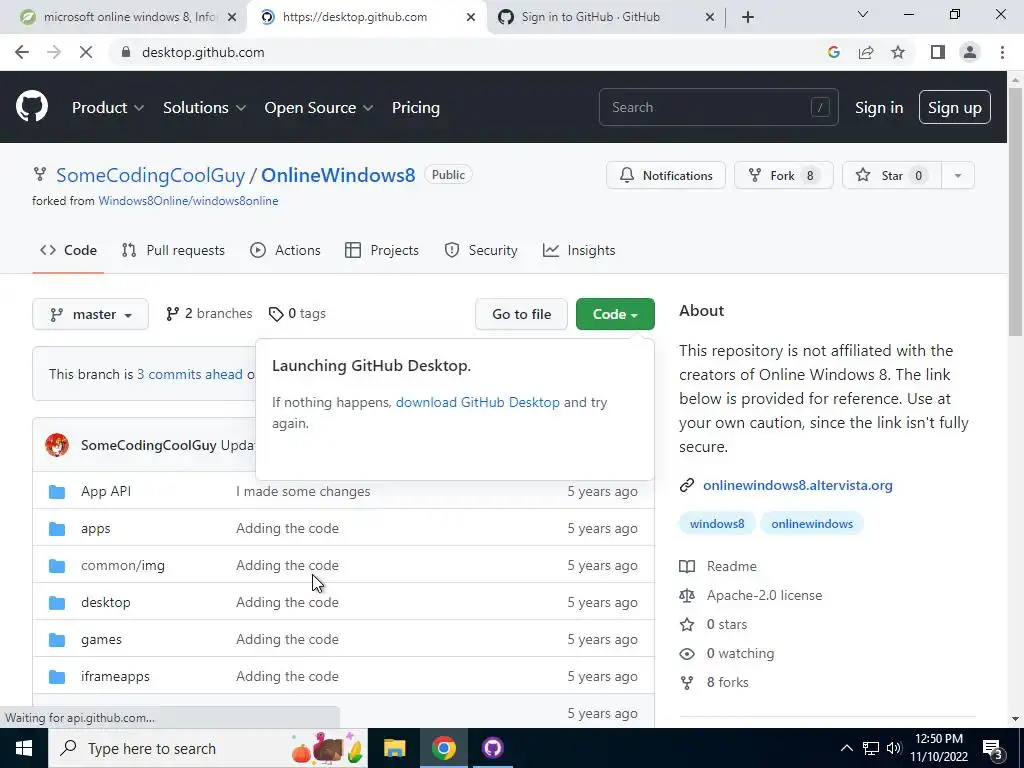Switch to Chrome in taskbar
1024x768 pixels.
443,748
